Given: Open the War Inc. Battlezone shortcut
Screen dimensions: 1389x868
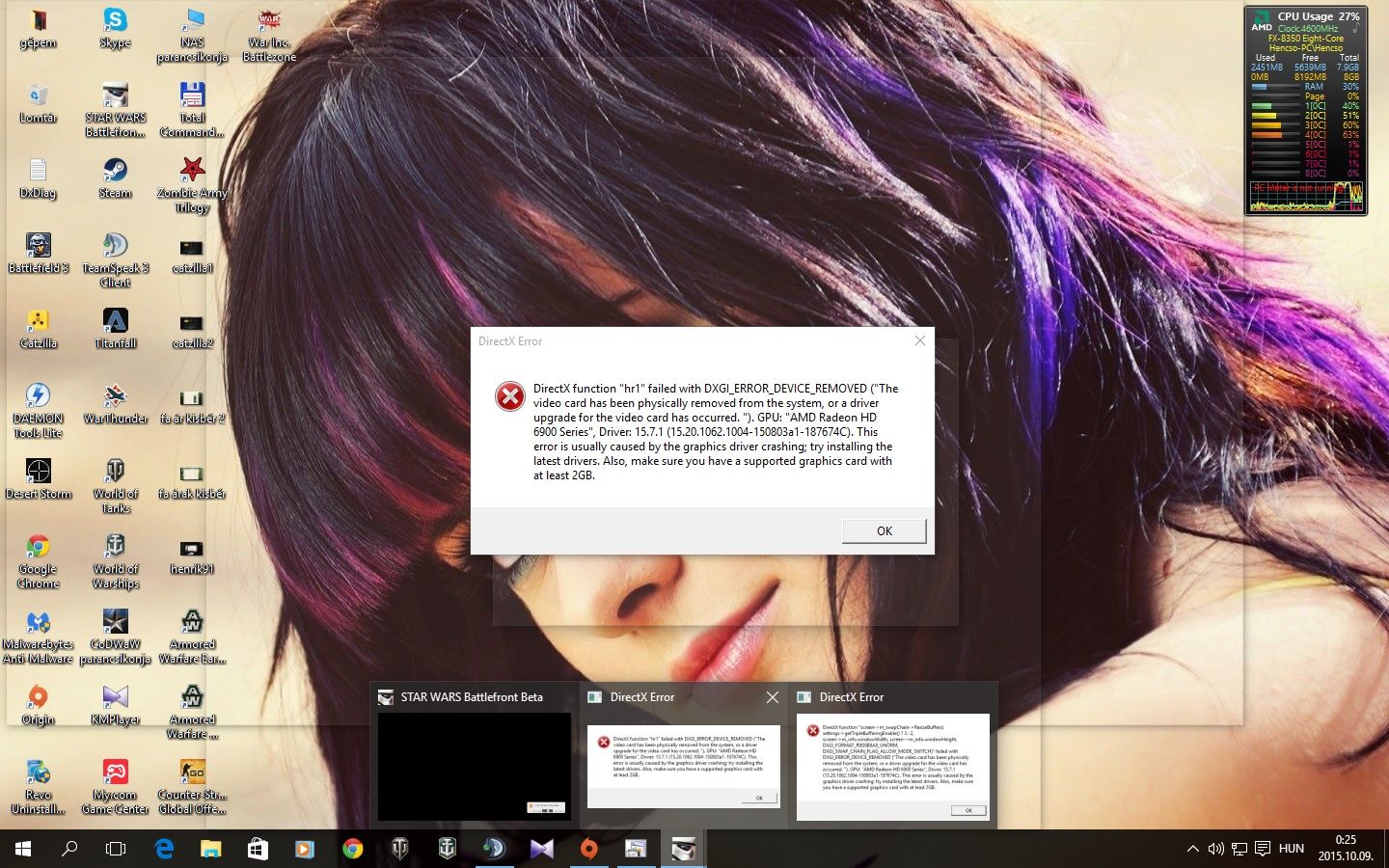Looking at the screenshot, I should pos(269,35).
